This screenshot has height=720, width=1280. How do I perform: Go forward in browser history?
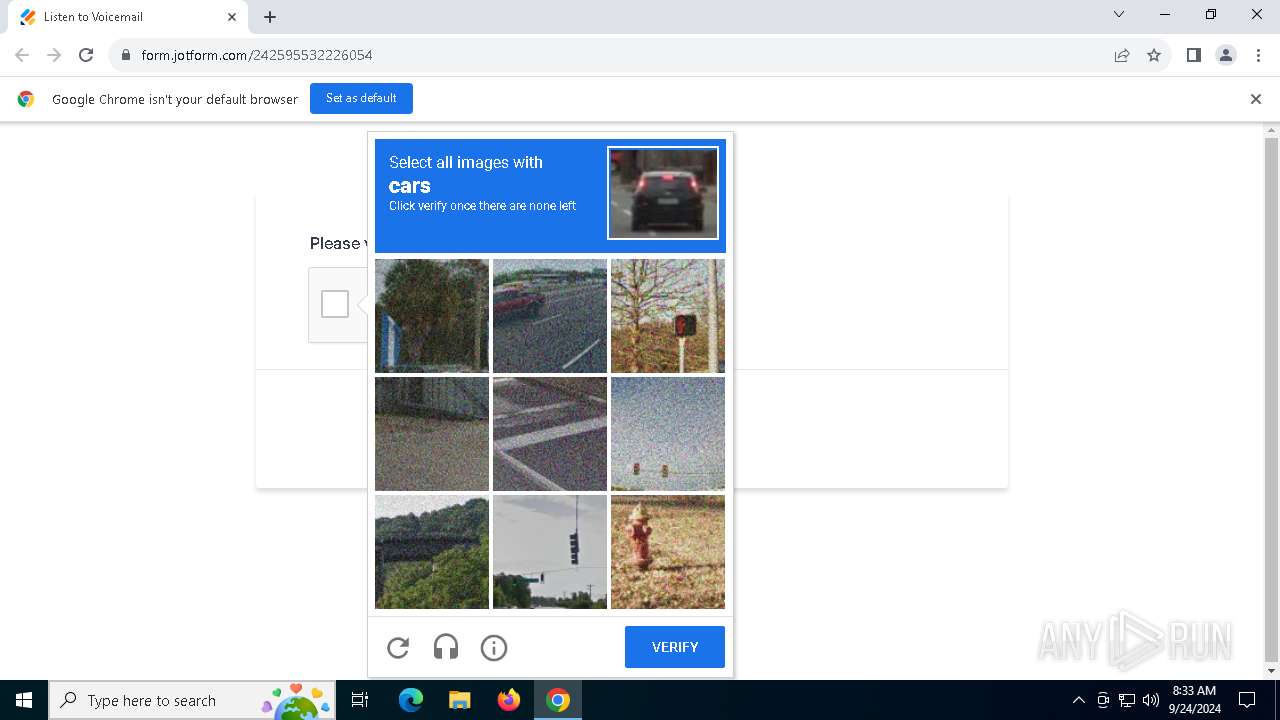pos(54,55)
